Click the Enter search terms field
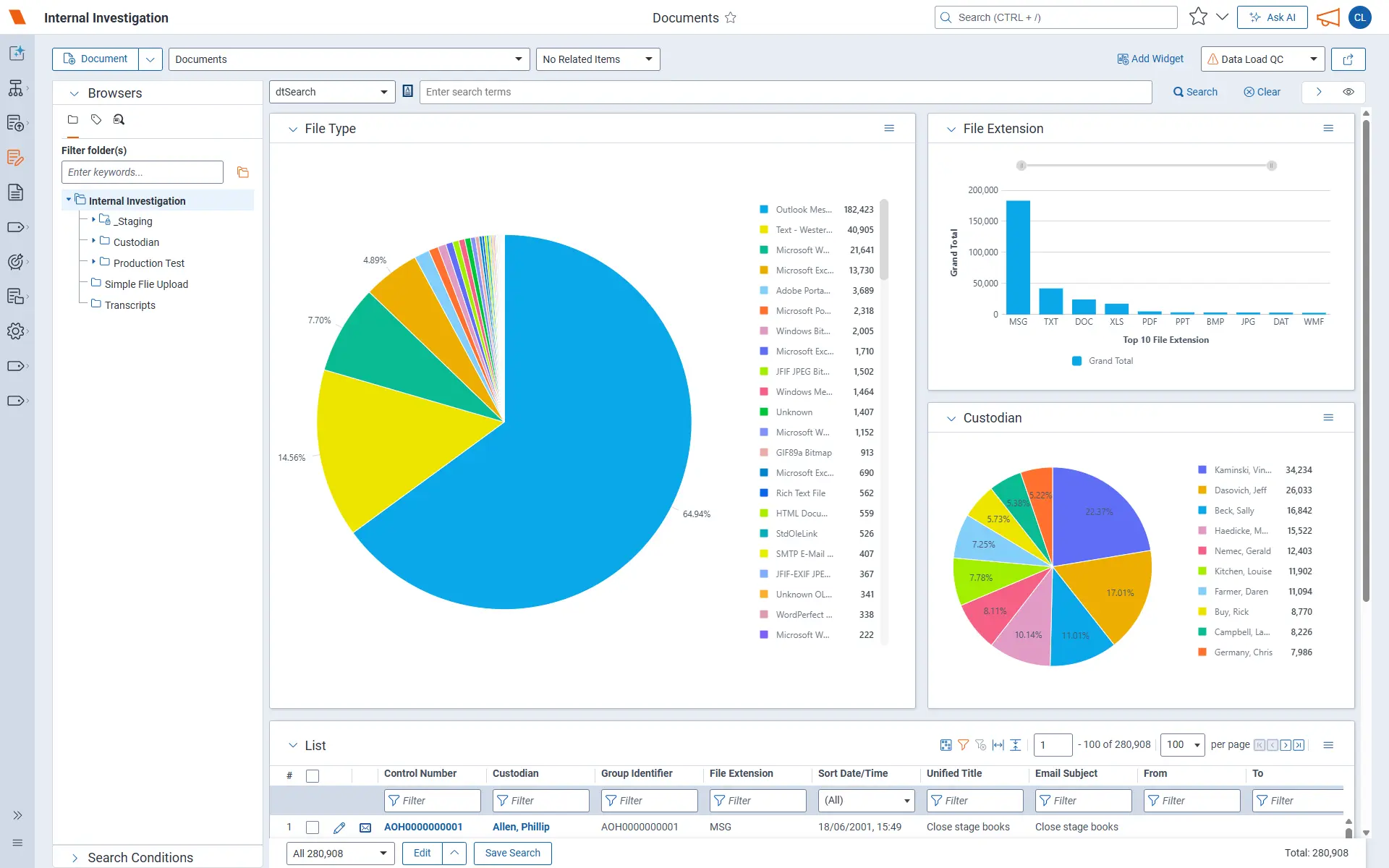This screenshot has width=1389, height=868. (786, 92)
